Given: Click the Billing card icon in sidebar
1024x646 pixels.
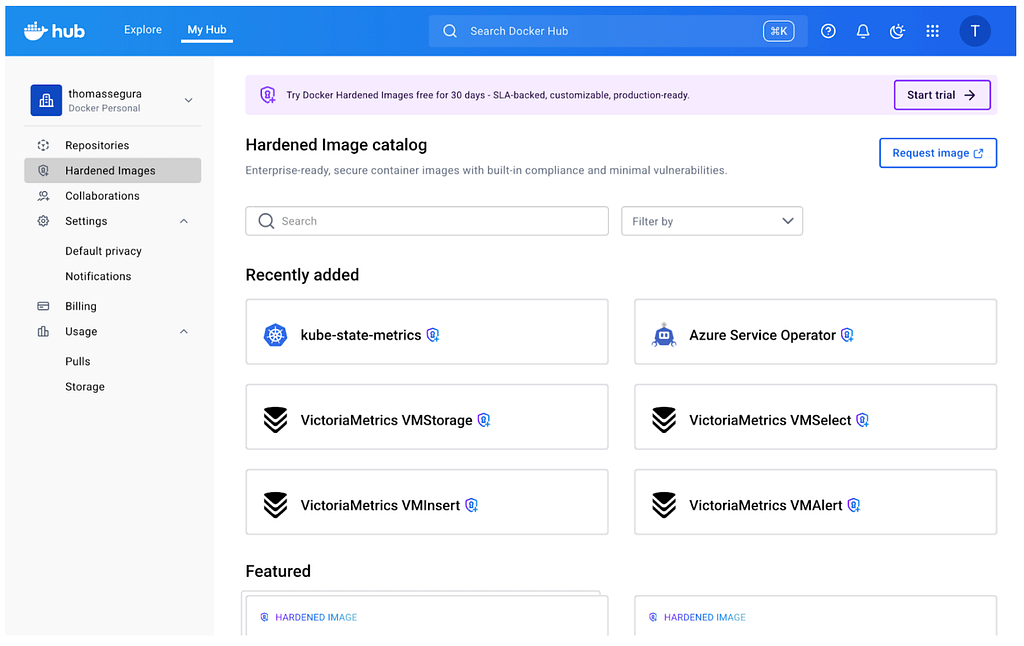Looking at the screenshot, I should tap(43, 306).
